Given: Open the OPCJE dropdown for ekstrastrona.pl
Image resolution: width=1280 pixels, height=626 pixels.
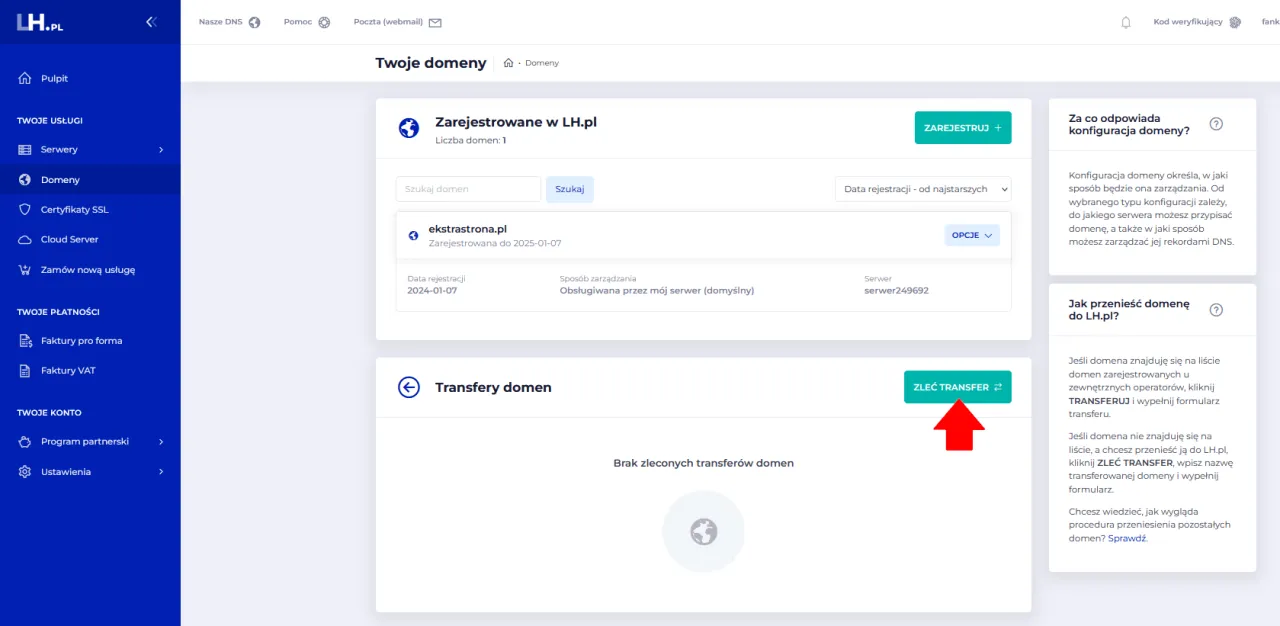Looking at the screenshot, I should pyautogui.click(x=972, y=235).
